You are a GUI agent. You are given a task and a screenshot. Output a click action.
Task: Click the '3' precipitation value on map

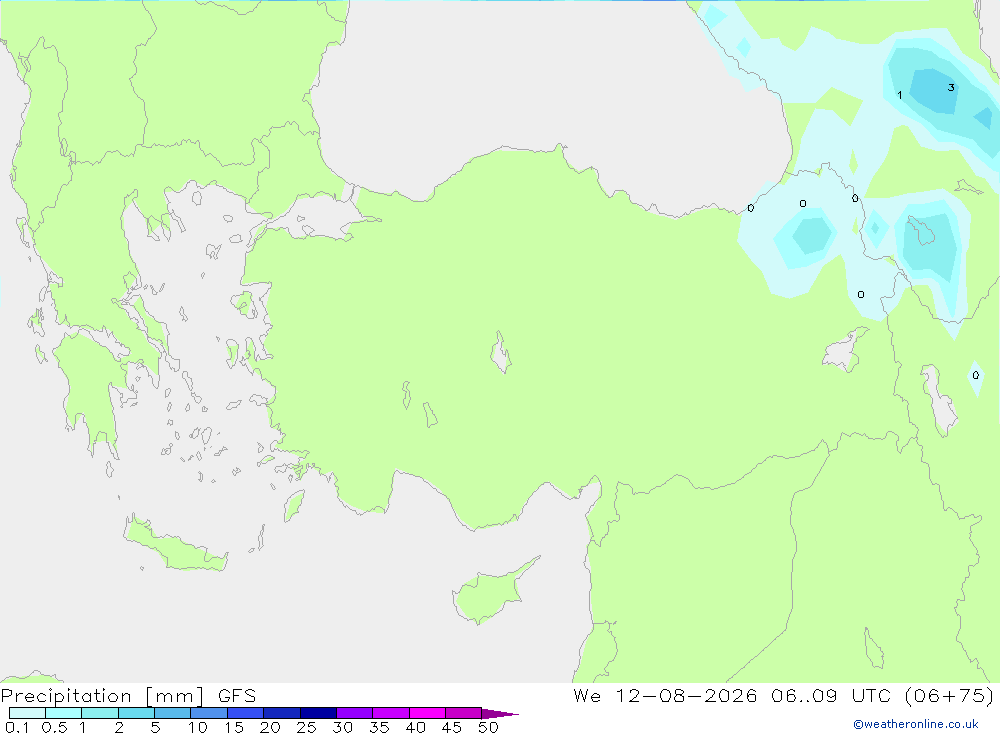pos(951,87)
